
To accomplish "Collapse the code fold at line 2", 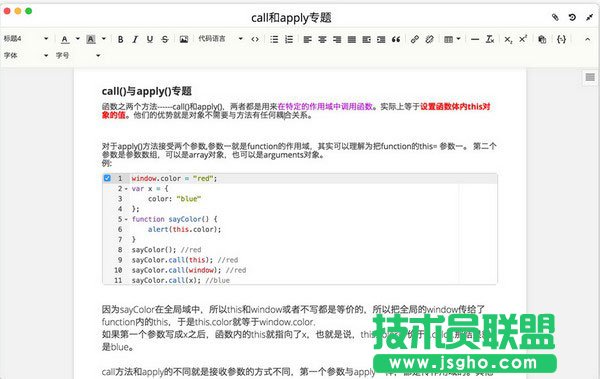I will click(x=126, y=189).
